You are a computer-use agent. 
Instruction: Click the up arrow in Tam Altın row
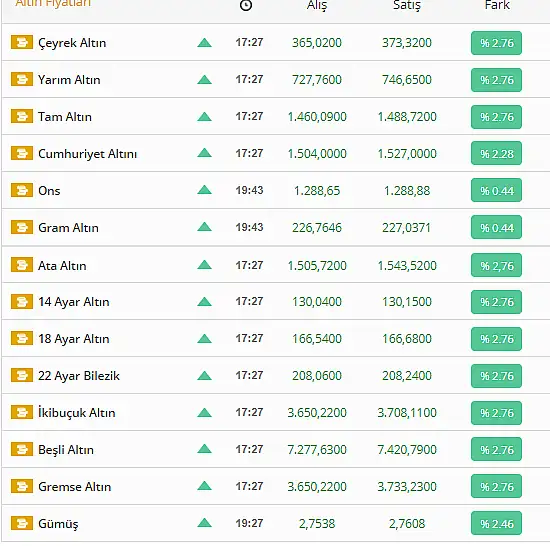(x=204, y=116)
